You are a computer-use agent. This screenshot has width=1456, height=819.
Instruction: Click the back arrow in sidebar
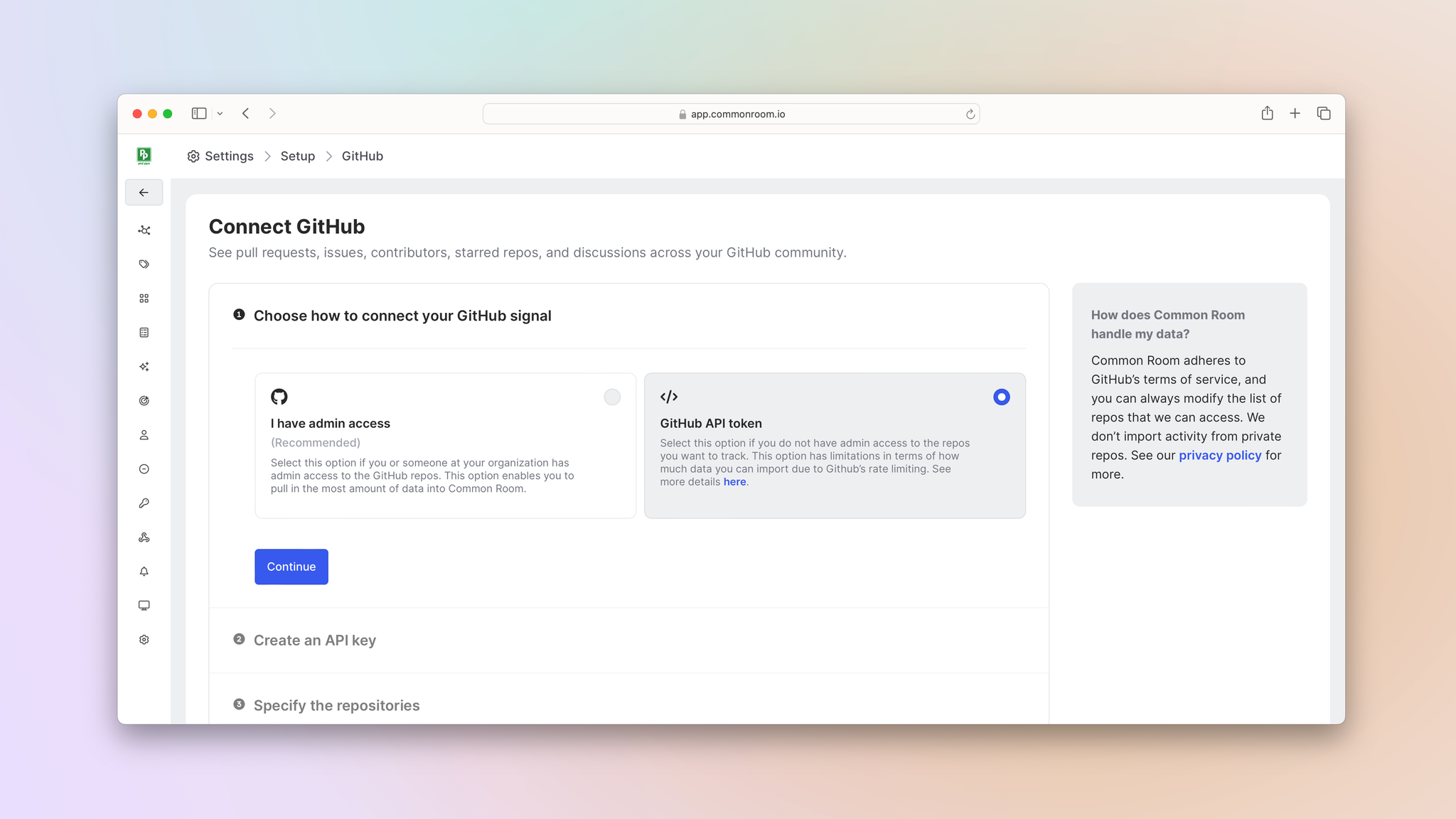pyautogui.click(x=144, y=193)
